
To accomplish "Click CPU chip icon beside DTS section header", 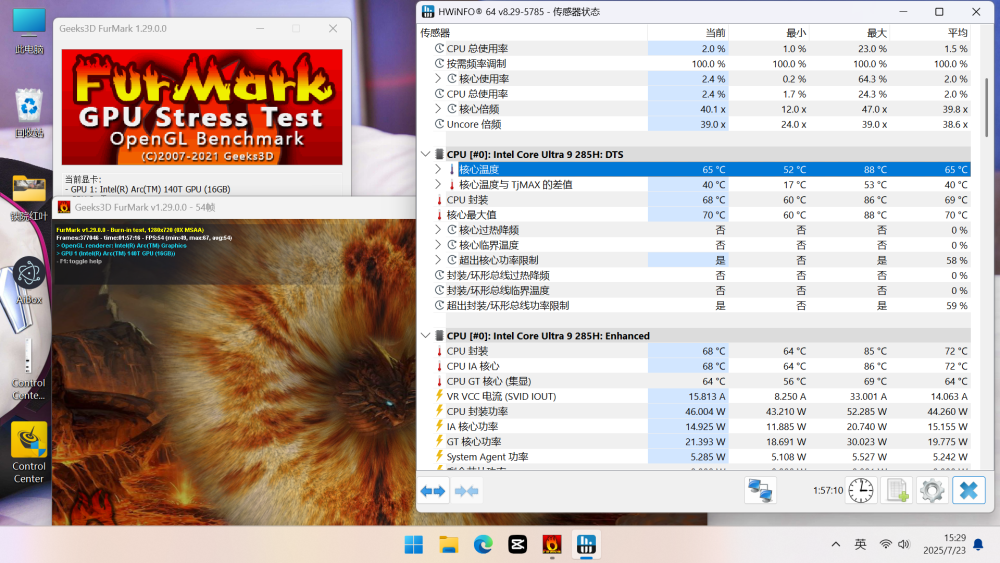I will (439, 154).
